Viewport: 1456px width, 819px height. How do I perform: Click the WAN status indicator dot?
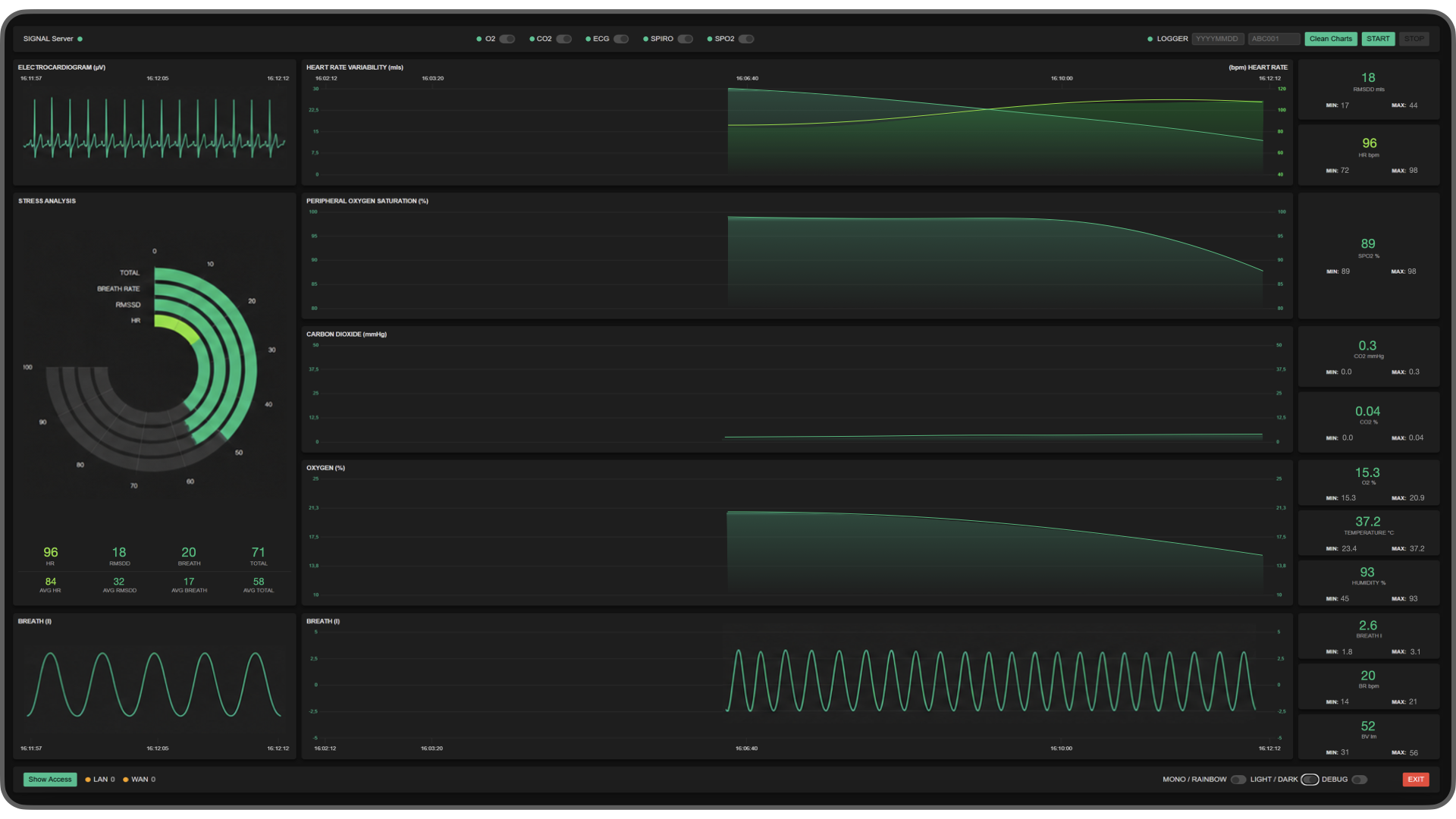(126, 780)
